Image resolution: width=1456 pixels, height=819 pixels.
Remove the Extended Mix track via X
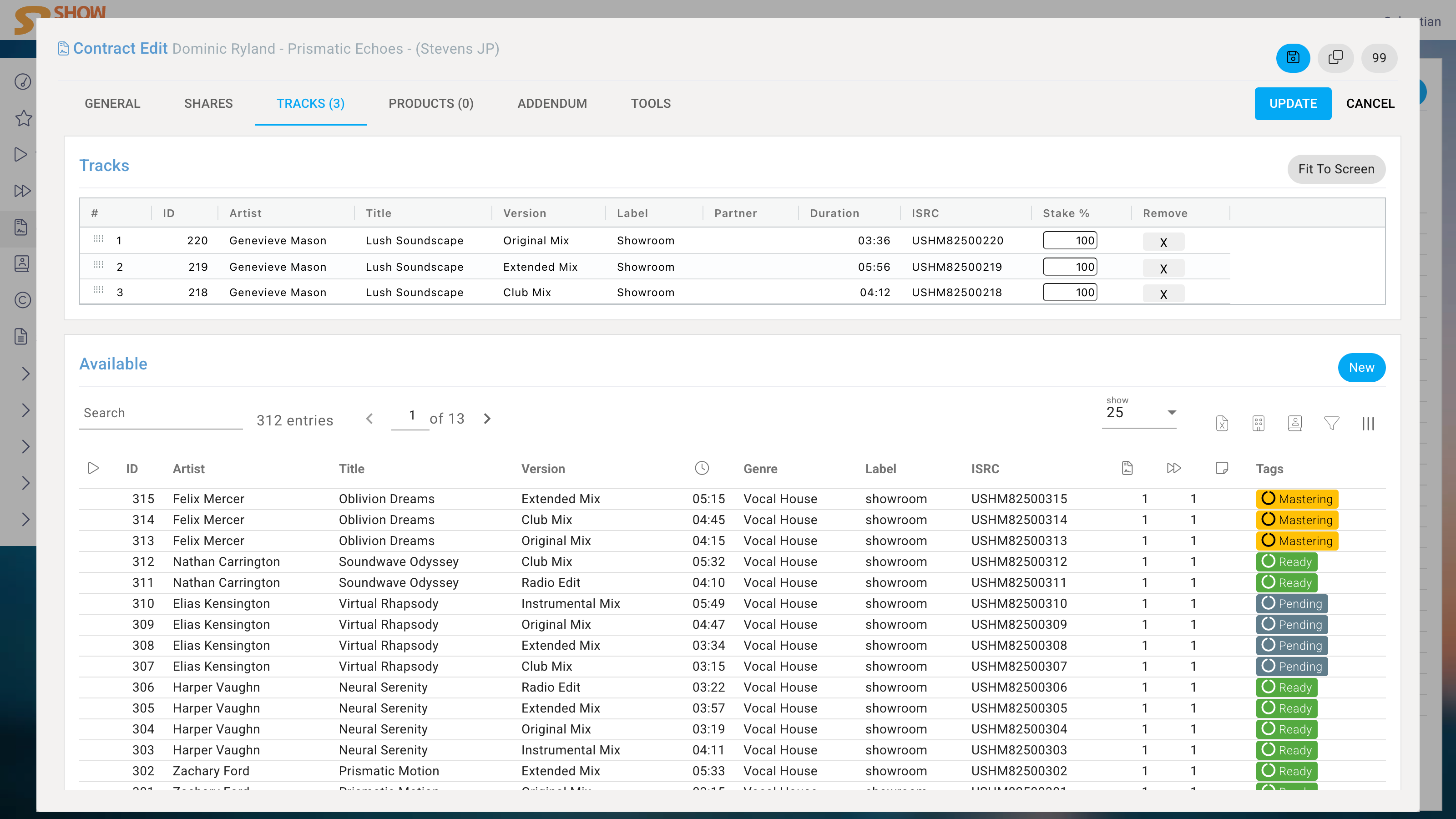pyautogui.click(x=1163, y=268)
